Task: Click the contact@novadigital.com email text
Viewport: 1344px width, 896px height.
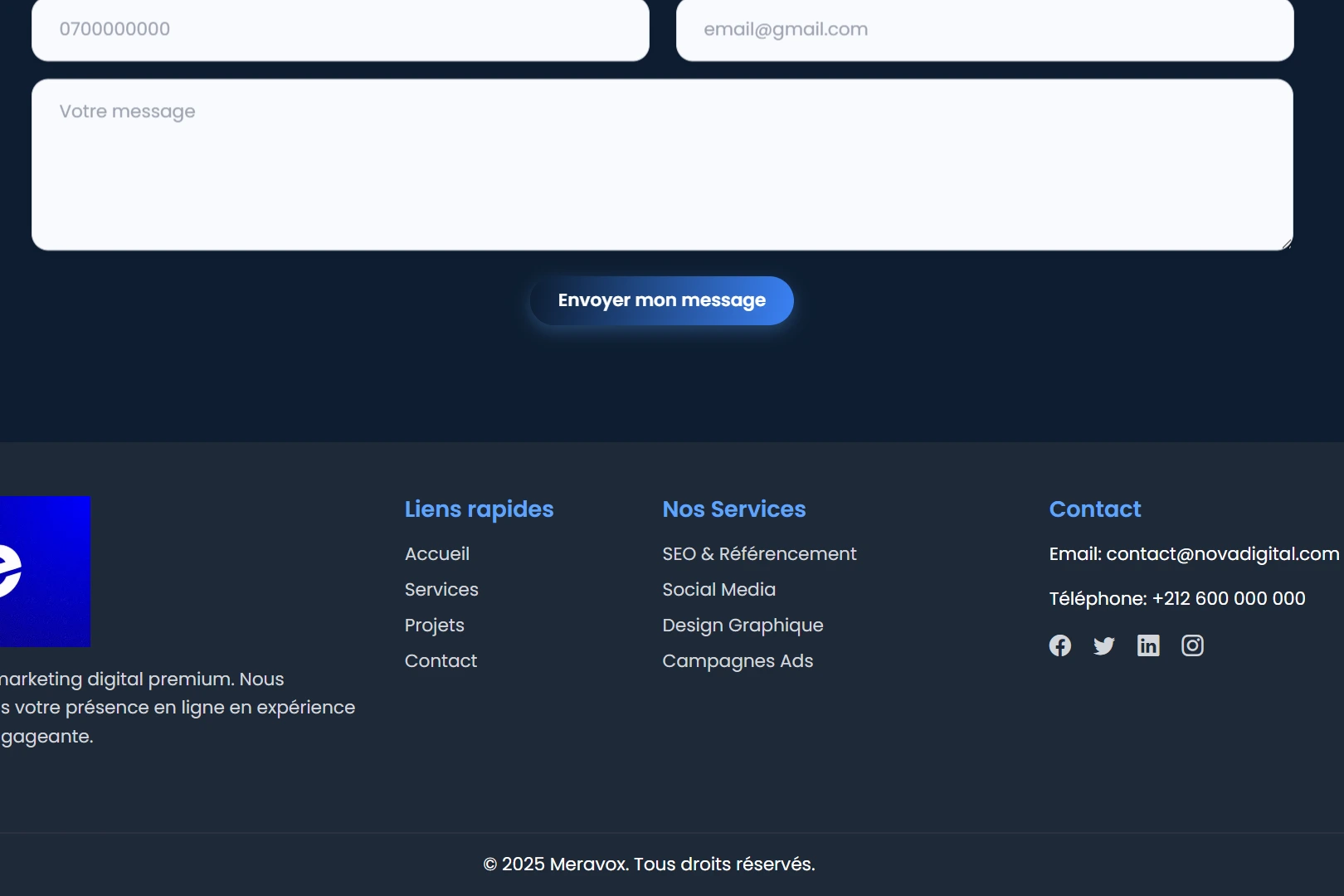Action: point(1222,554)
